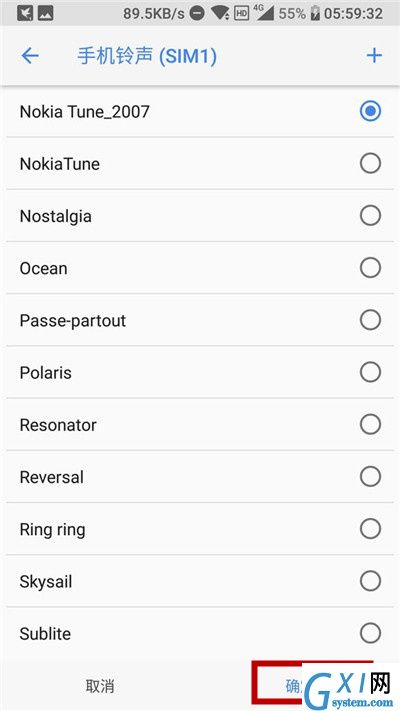The image size is (400, 711).
Task: Tap the Resonator ringtone label
Action: 58,425
